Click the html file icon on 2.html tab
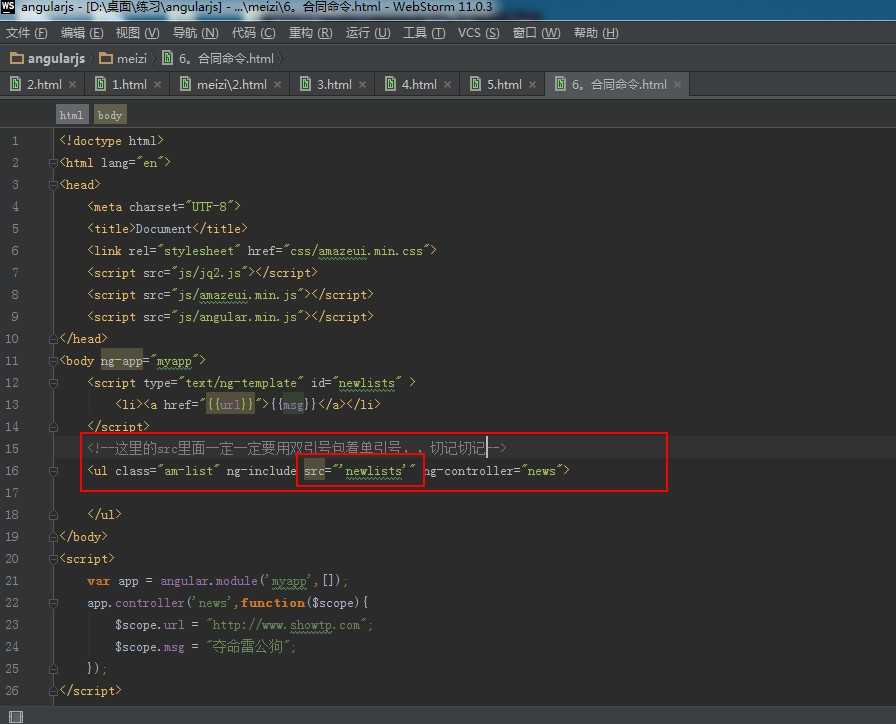 [15, 84]
